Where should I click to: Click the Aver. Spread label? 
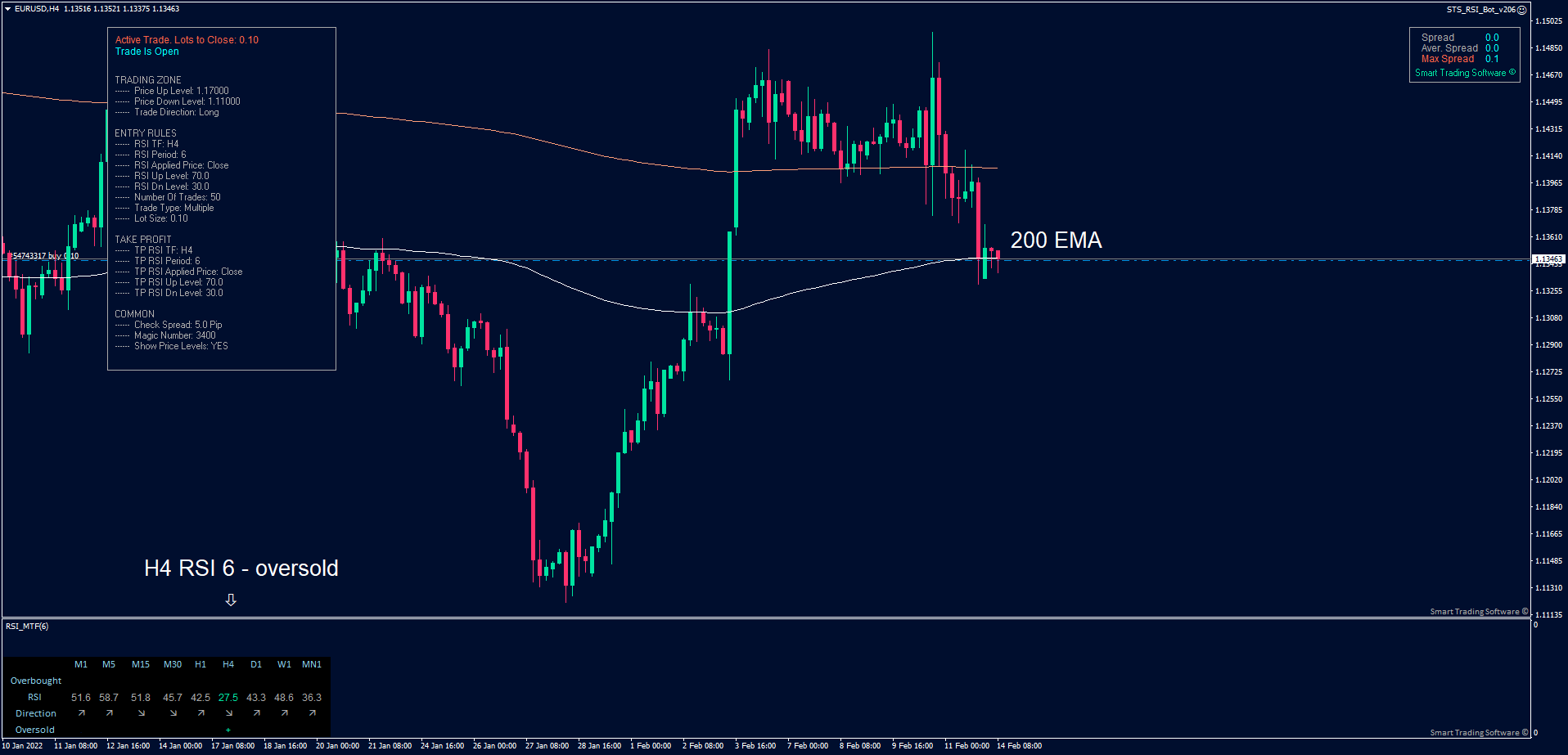[1449, 48]
